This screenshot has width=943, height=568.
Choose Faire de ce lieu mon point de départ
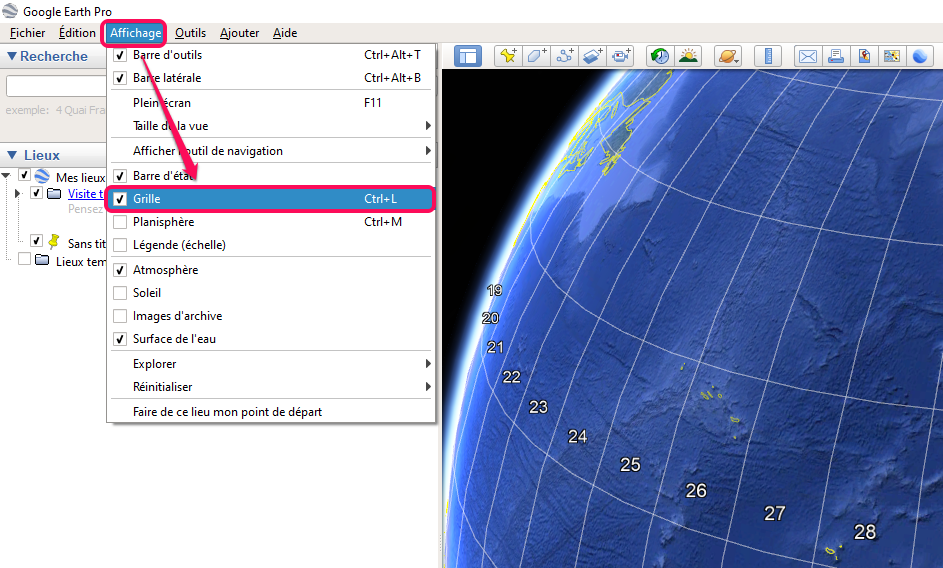(271, 412)
